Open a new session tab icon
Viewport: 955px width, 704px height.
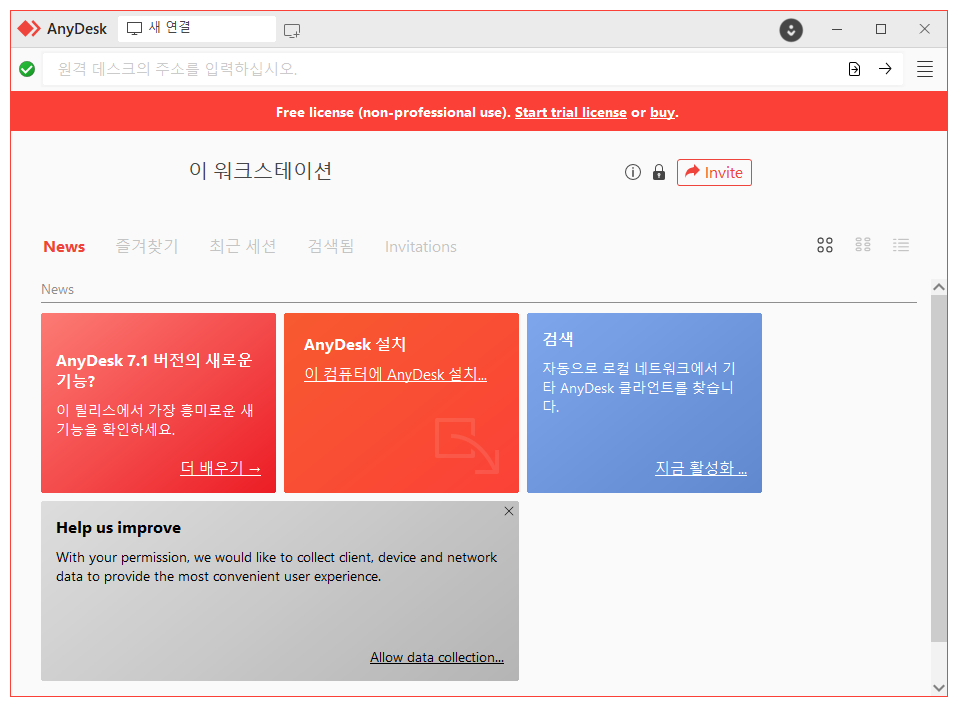[x=292, y=30]
